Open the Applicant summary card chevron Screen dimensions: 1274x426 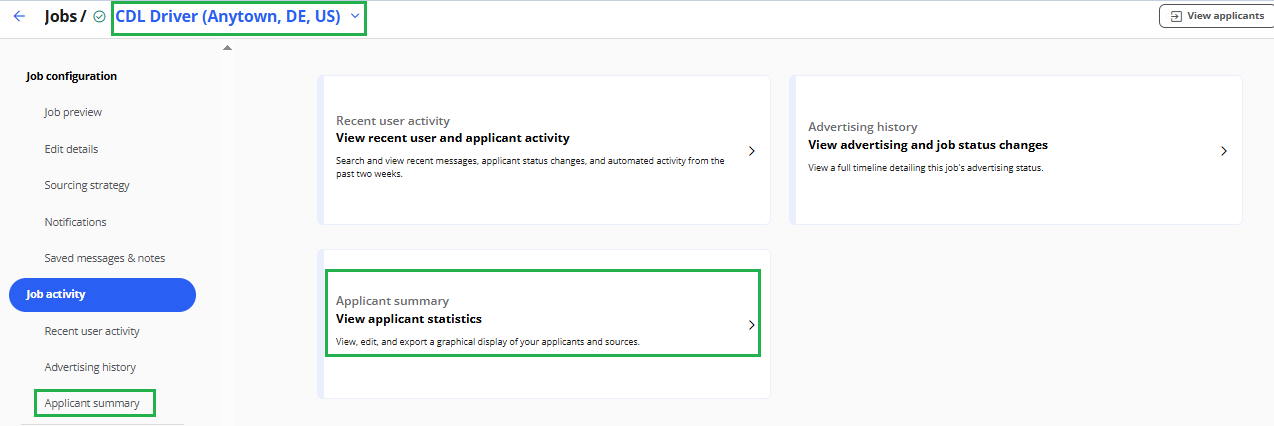752,325
